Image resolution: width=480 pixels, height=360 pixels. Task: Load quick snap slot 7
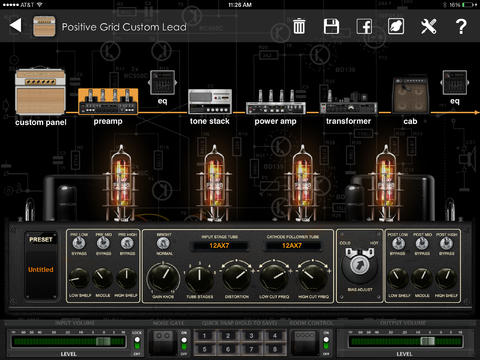[x=252, y=349]
